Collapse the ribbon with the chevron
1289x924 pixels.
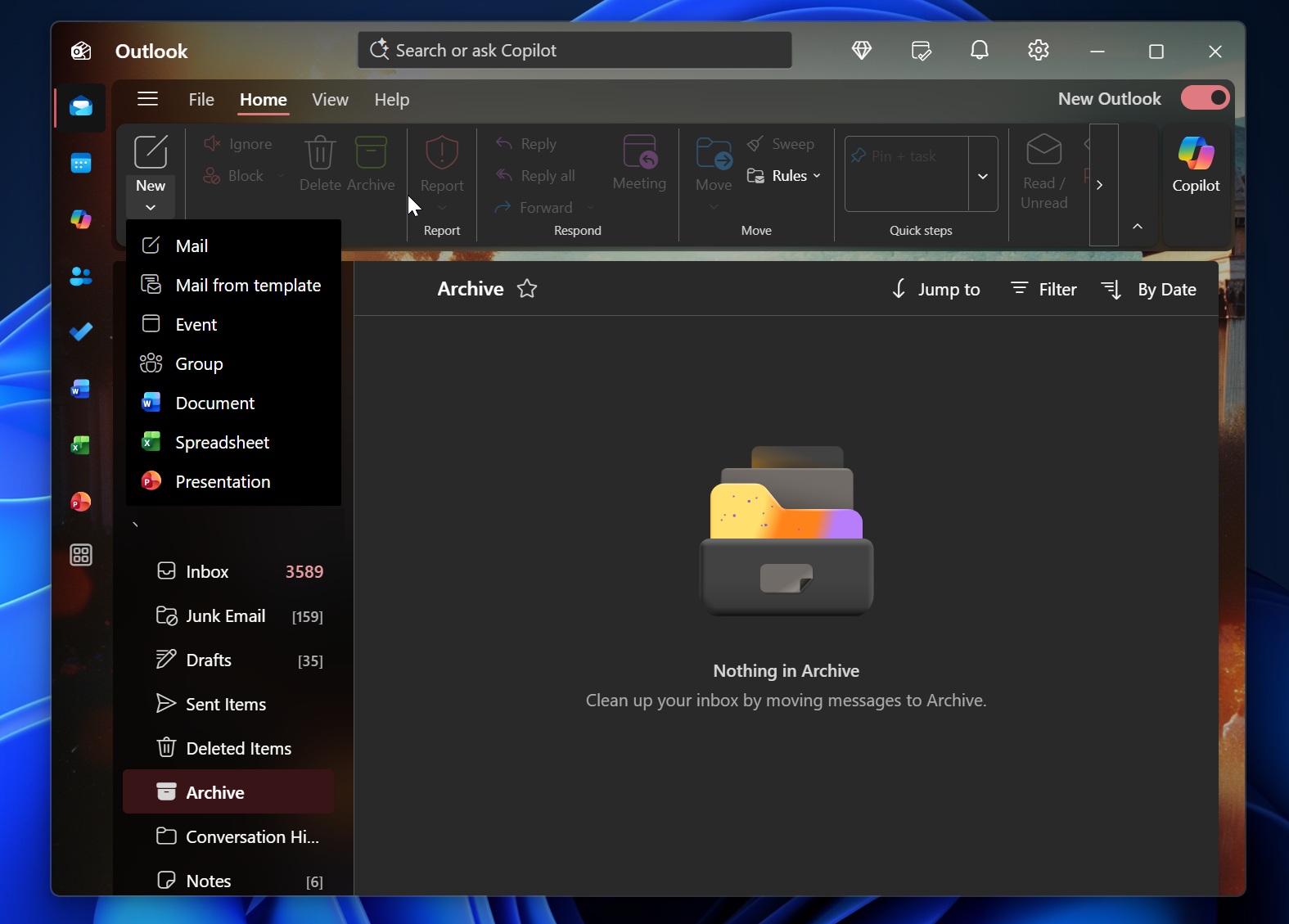click(1138, 227)
